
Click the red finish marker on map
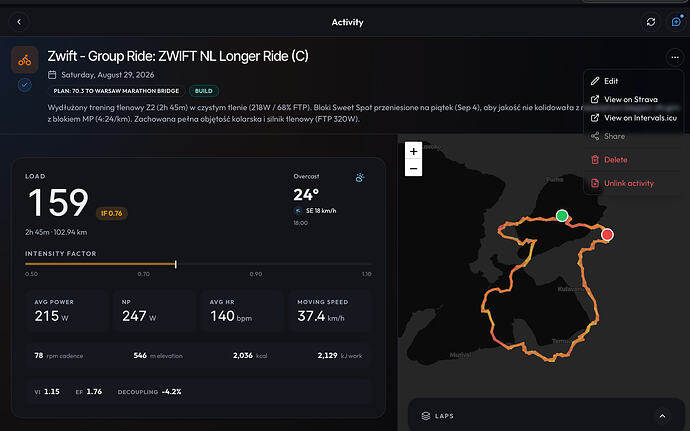pyautogui.click(x=607, y=235)
